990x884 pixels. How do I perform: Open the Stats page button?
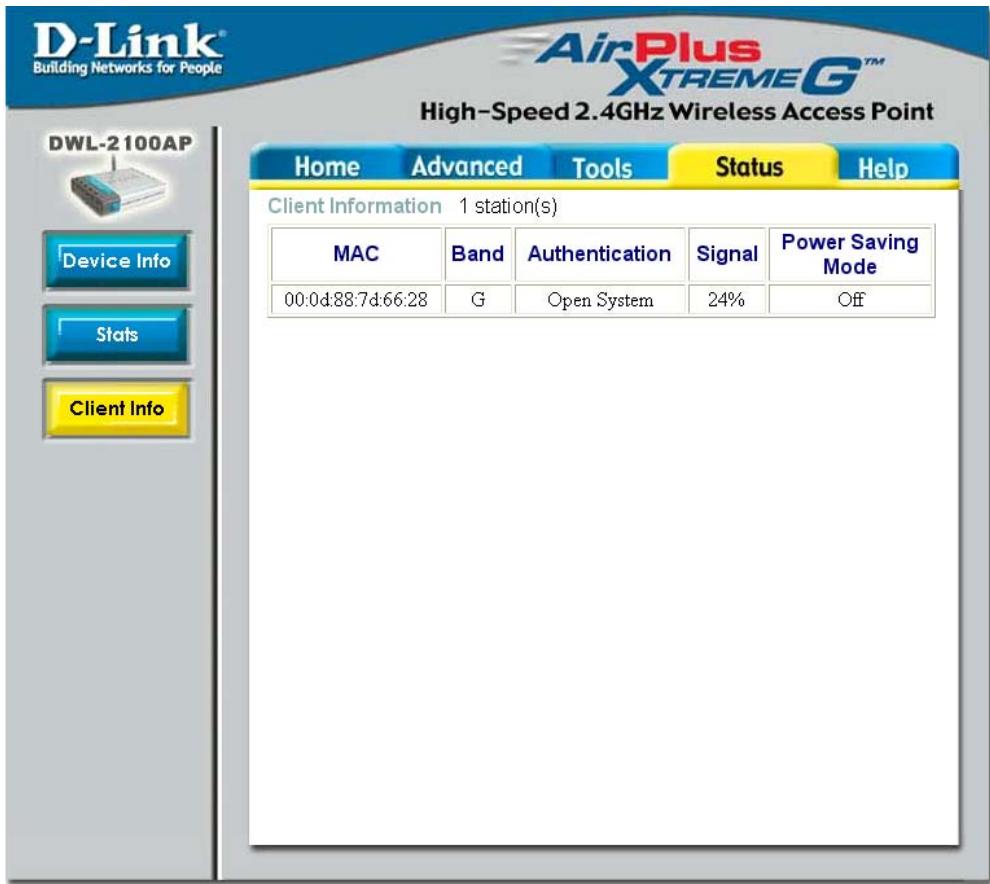[117, 335]
